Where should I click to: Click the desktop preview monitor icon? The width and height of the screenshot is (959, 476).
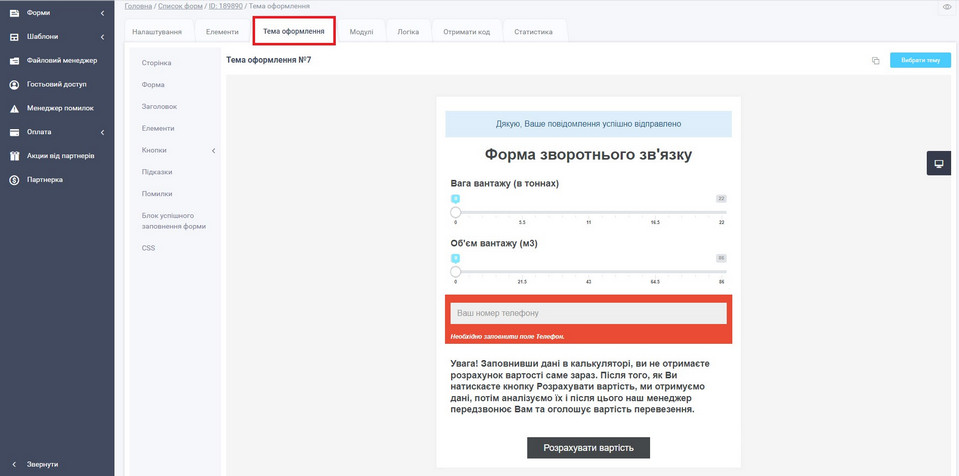[x=939, y=163]
